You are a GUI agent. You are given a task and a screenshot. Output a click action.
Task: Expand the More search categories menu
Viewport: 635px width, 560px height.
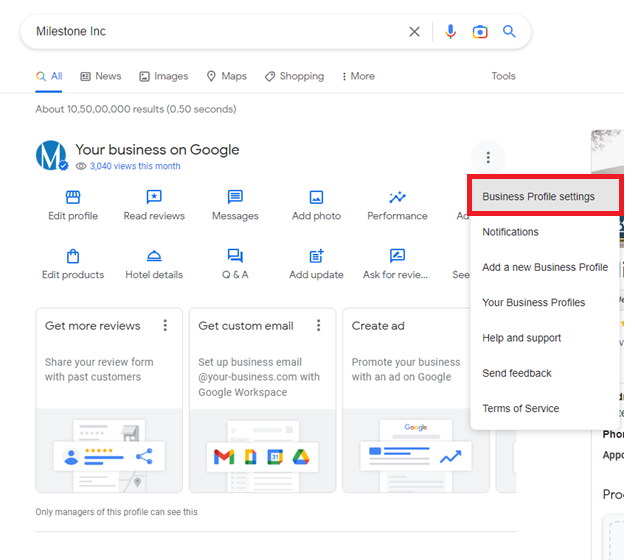tap(358, 76)
